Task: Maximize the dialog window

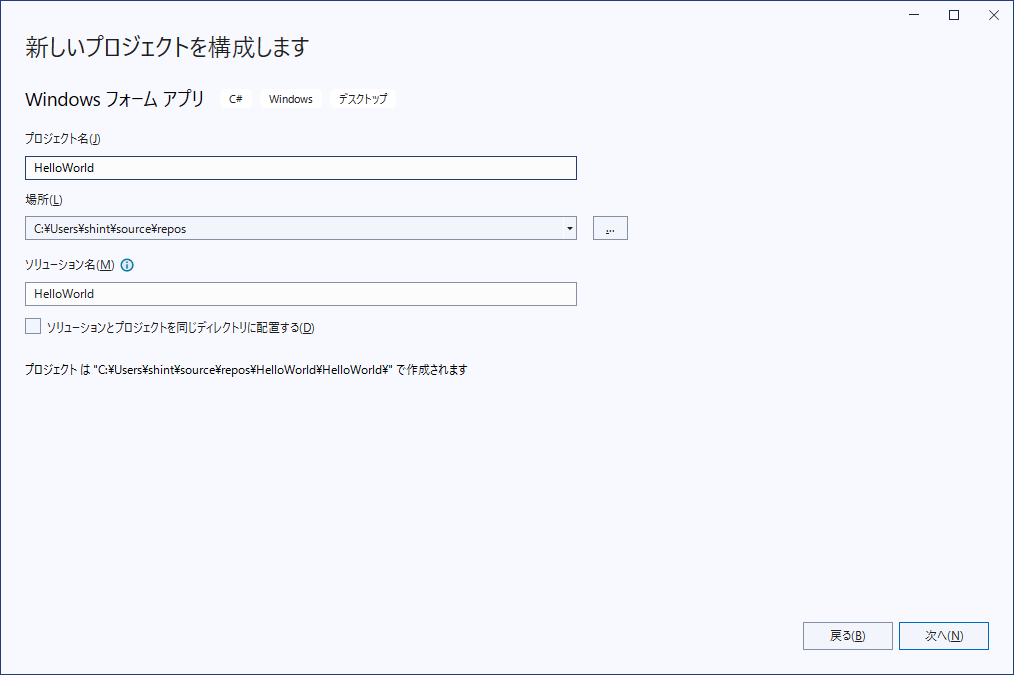Action: [954, 15]
